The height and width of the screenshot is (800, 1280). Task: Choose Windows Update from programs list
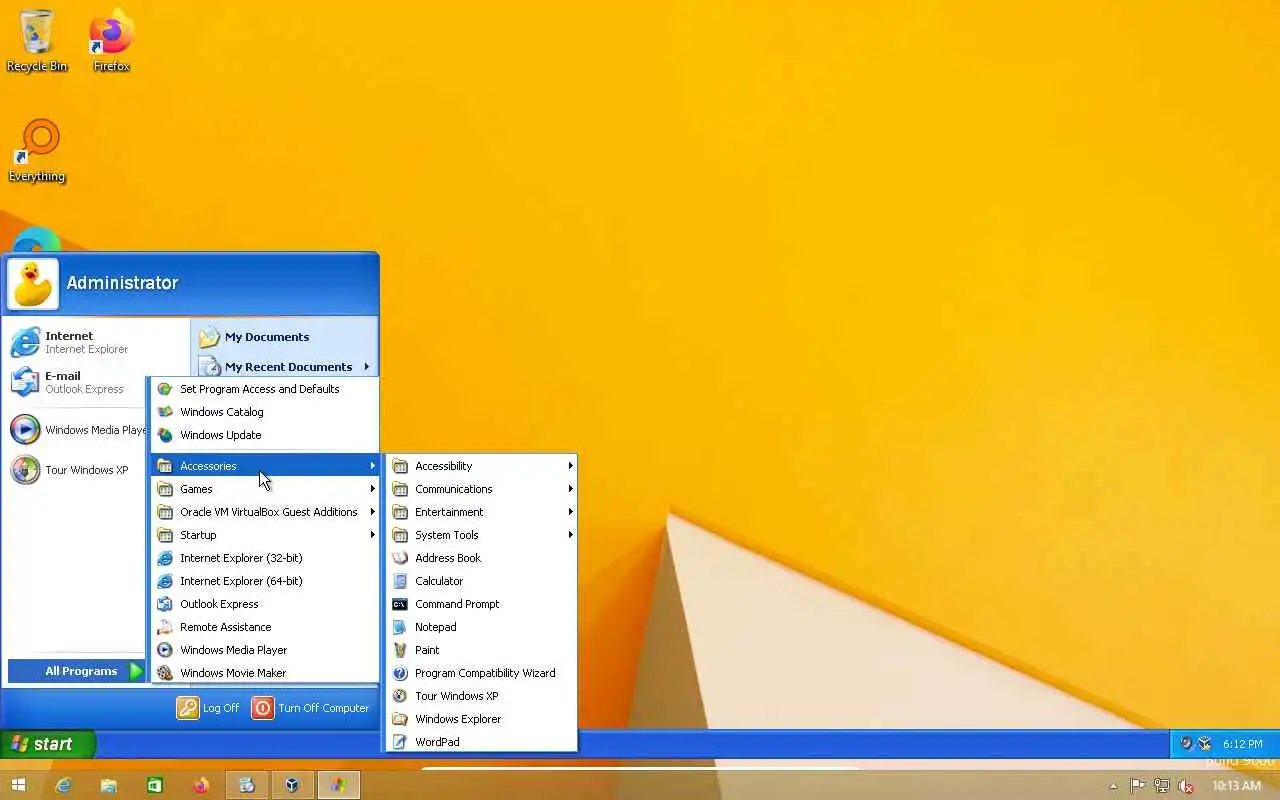coord(265,435)
